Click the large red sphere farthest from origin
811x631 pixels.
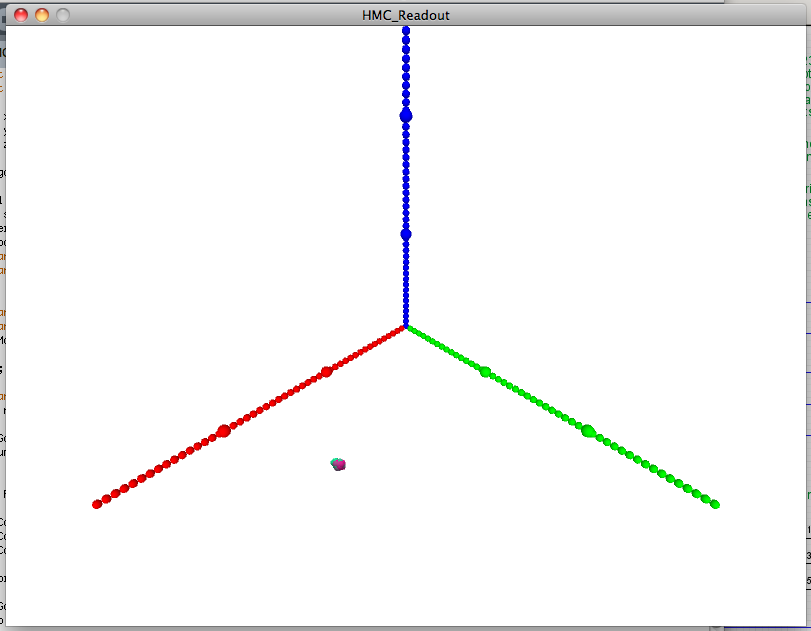pos(223,431)
